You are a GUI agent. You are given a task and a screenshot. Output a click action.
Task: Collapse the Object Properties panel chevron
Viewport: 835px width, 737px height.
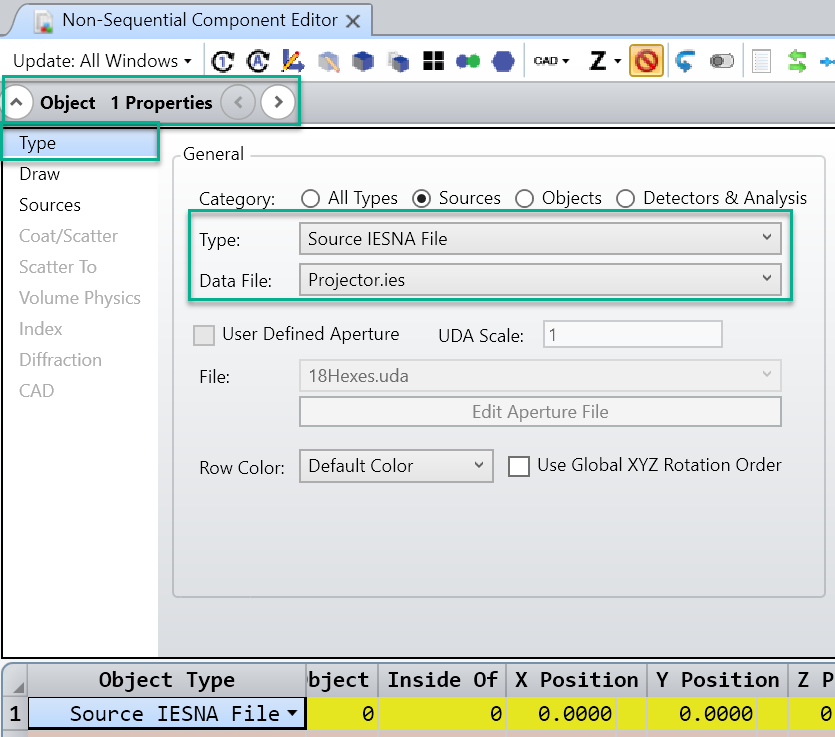click(17, 102)
